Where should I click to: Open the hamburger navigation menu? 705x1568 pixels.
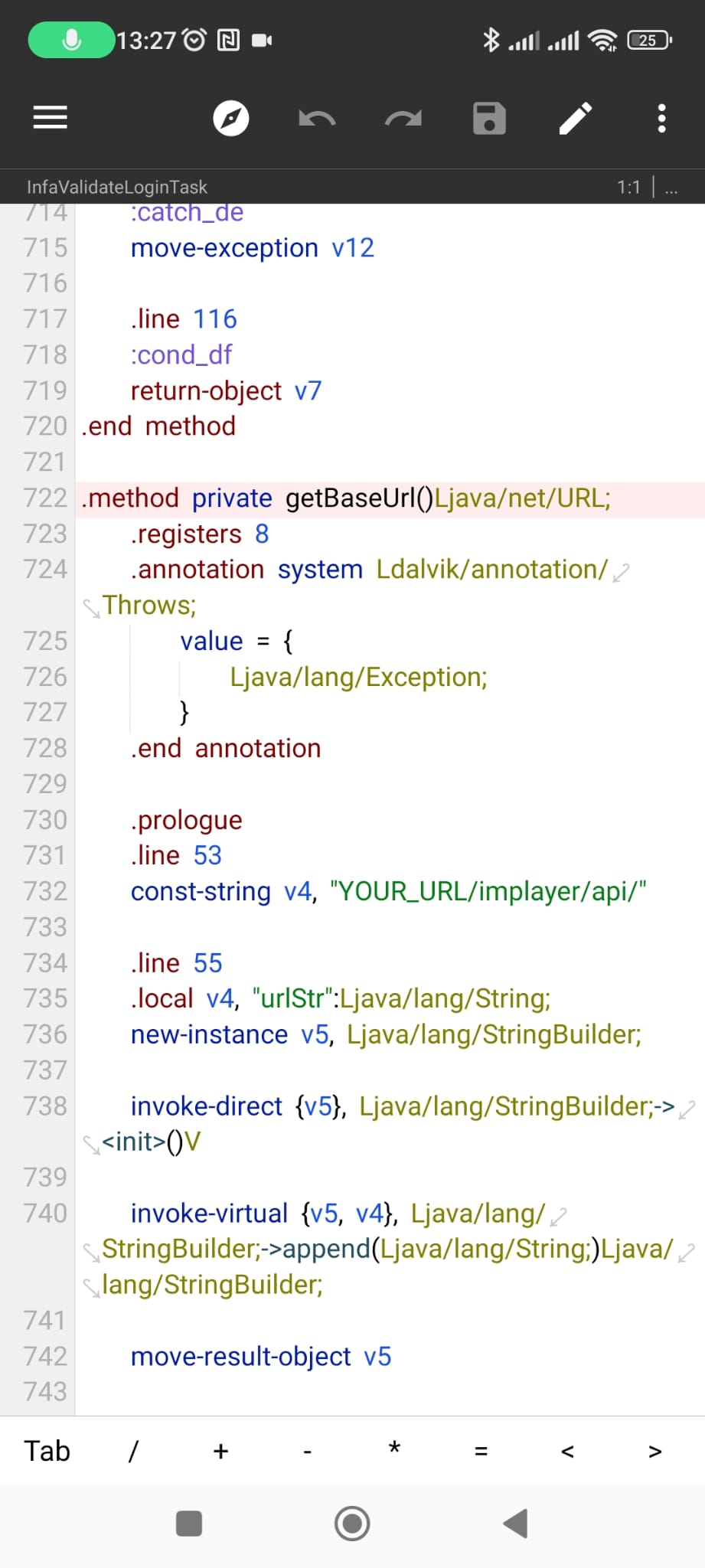coord(51,118)
